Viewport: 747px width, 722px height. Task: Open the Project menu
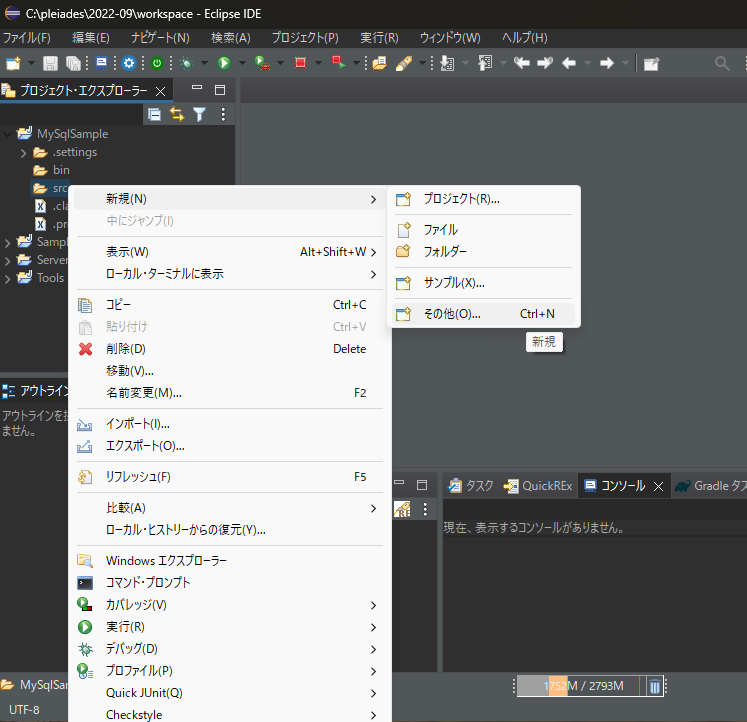305,38
